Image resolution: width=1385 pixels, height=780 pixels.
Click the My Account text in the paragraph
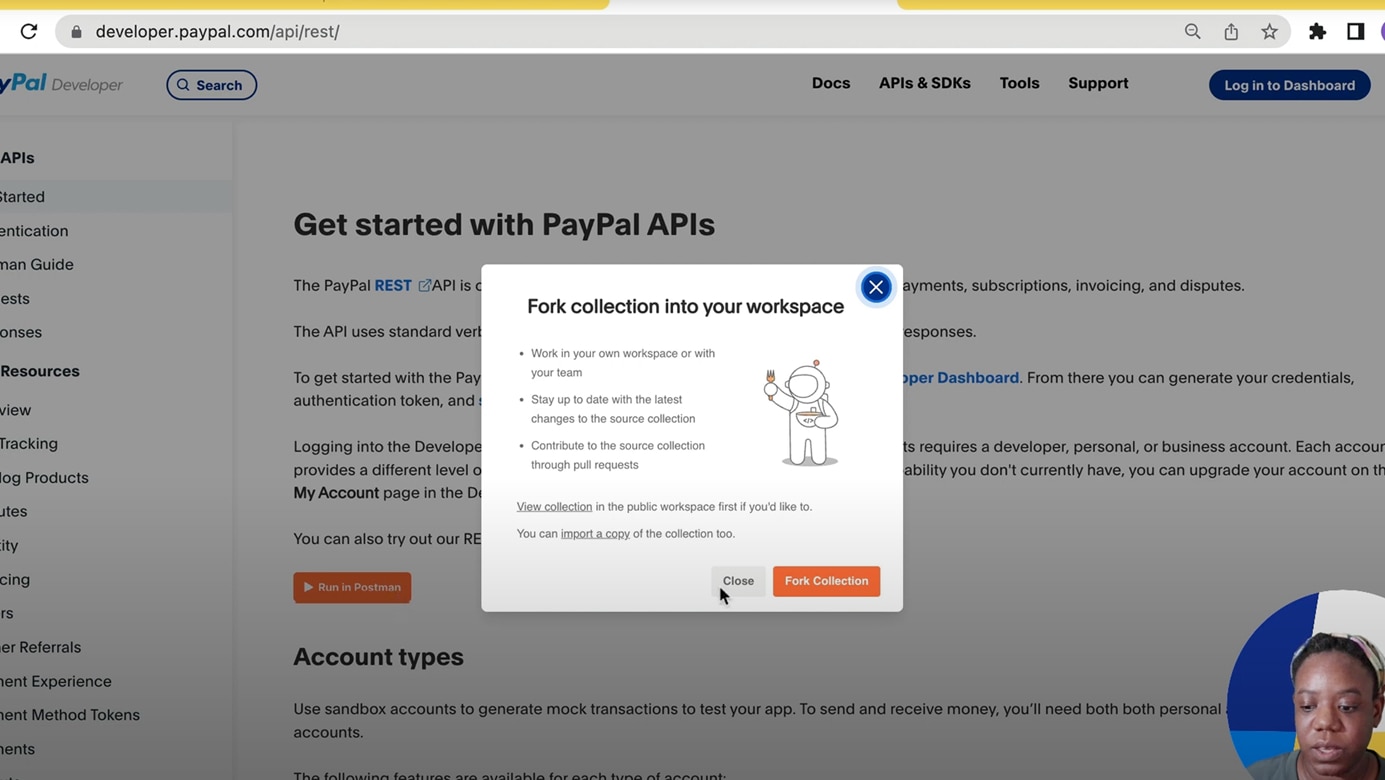336,493
